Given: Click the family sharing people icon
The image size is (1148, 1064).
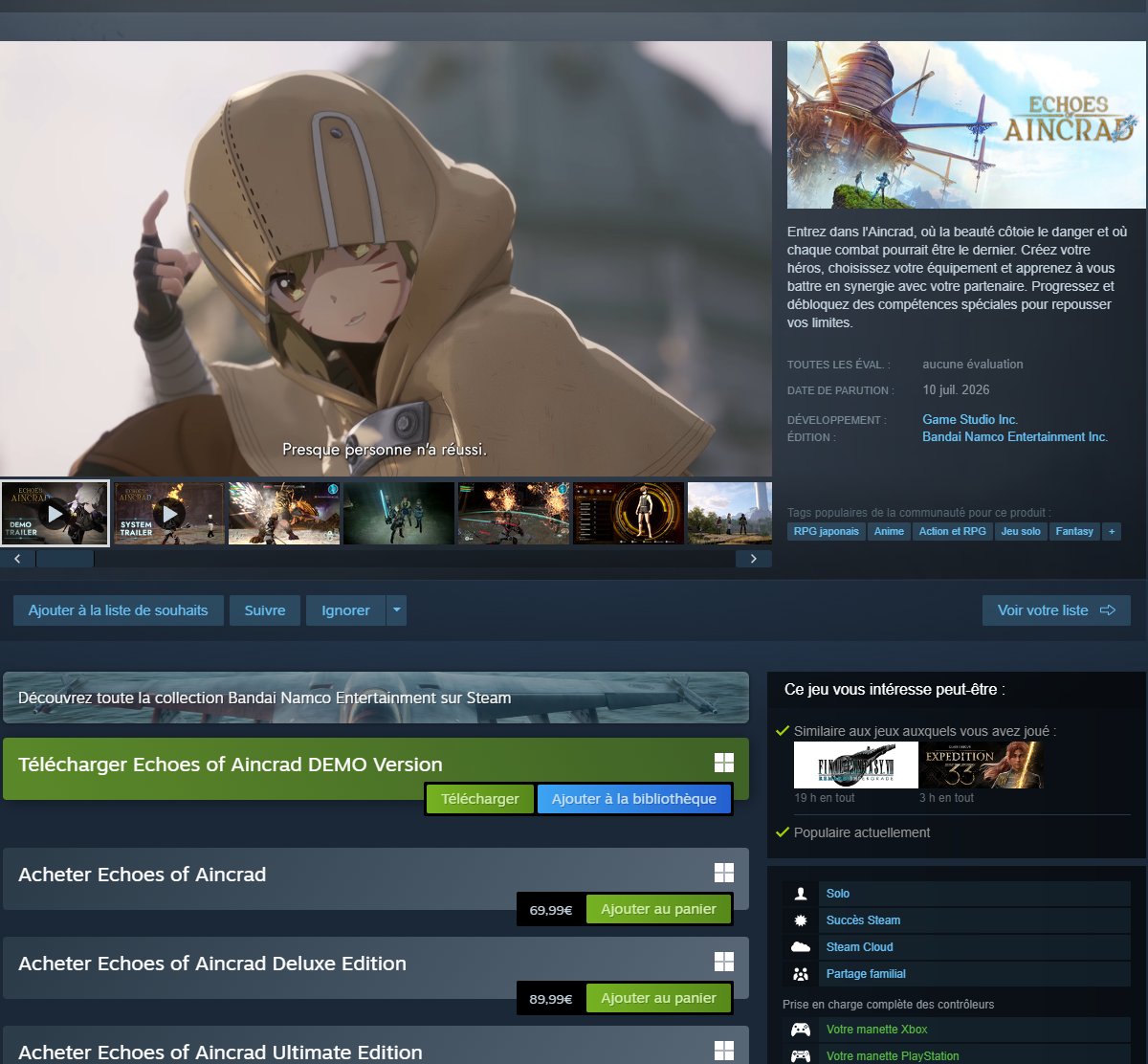Looking at the screenshot, I should tap(800, 974).
